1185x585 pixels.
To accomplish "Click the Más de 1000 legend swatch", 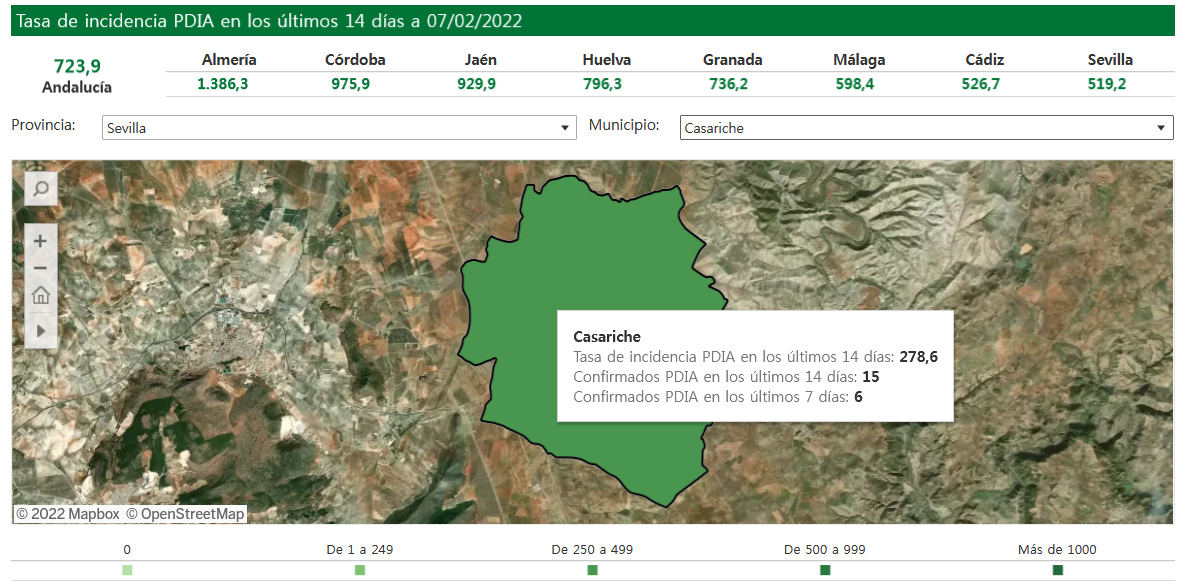I will (1057, 570).
